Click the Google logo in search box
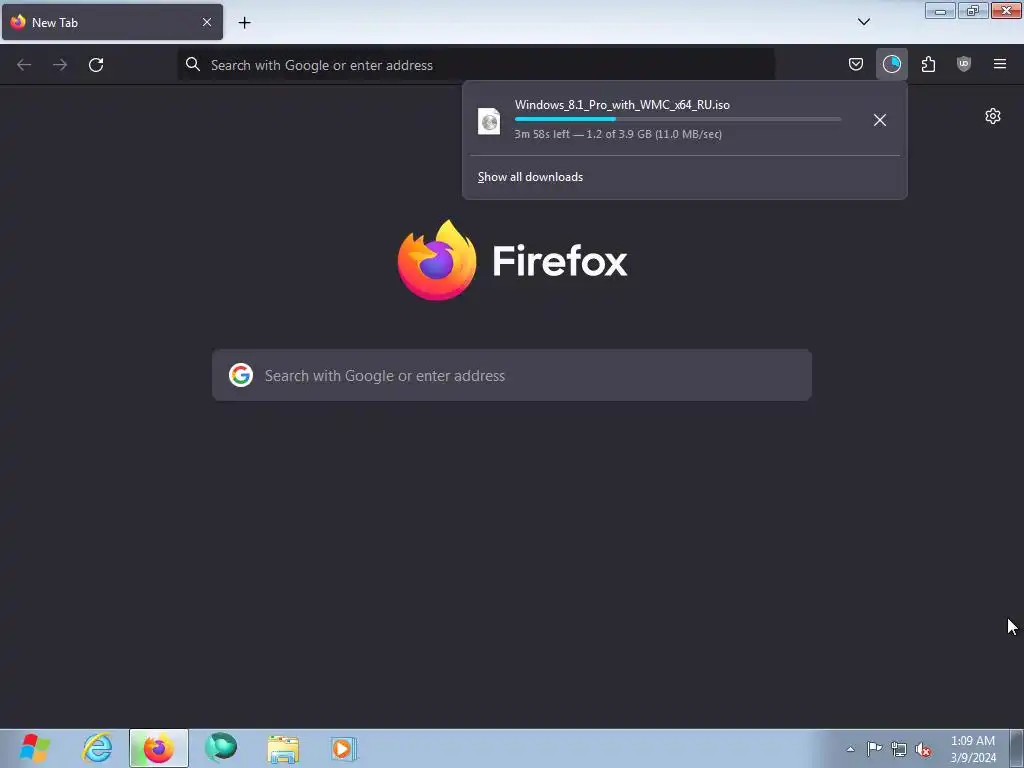Screen dimensions: 1024x768 point(241,376)
